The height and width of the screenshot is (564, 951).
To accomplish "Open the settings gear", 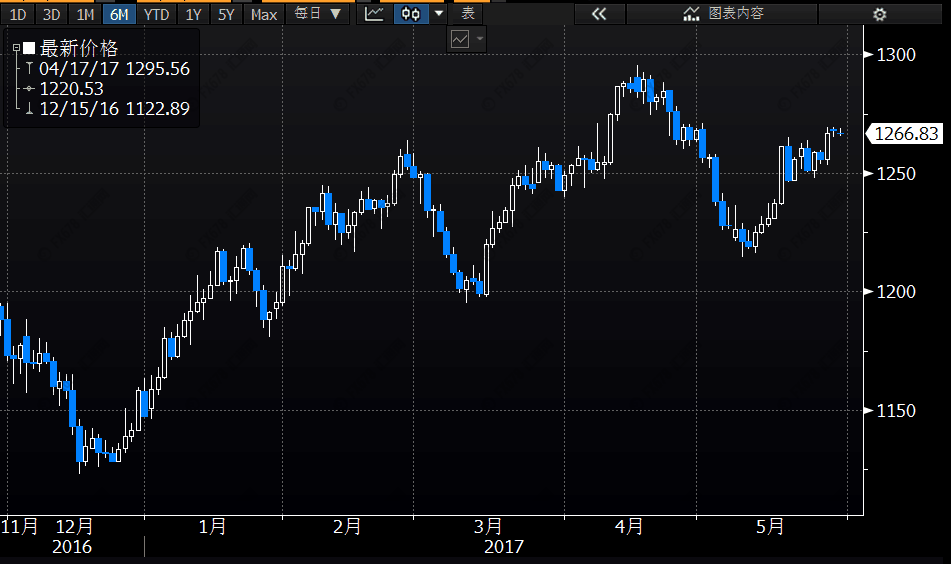I will (x=879, y=14).
